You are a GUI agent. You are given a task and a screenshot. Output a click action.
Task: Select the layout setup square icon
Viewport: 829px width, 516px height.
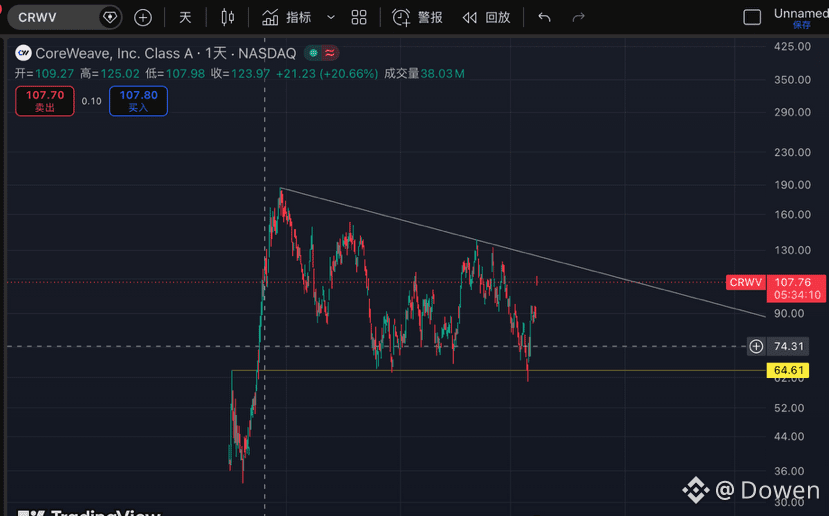[752, 17]
